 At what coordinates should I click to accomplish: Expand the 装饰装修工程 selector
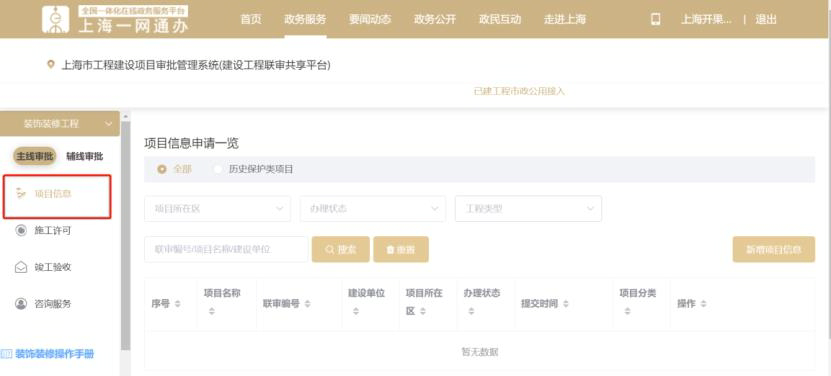tap(60, 124)
